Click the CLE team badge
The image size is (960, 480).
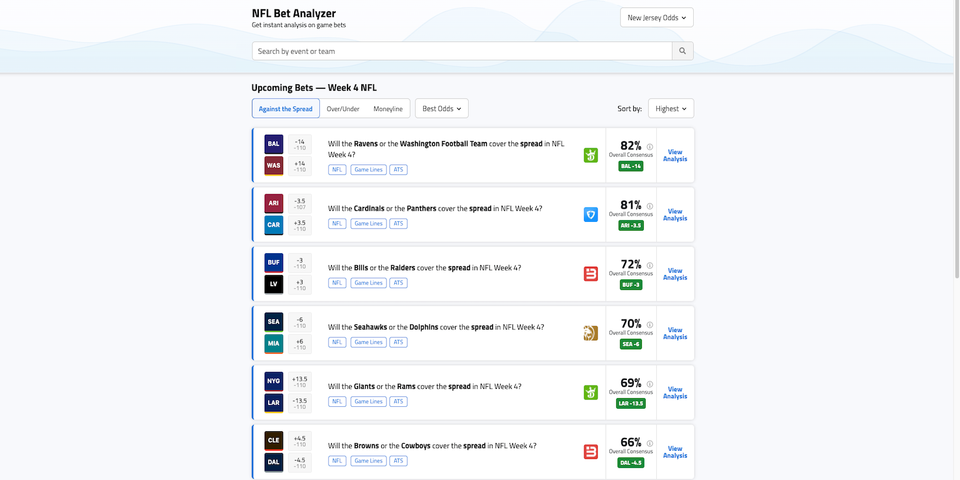[274, 441]
